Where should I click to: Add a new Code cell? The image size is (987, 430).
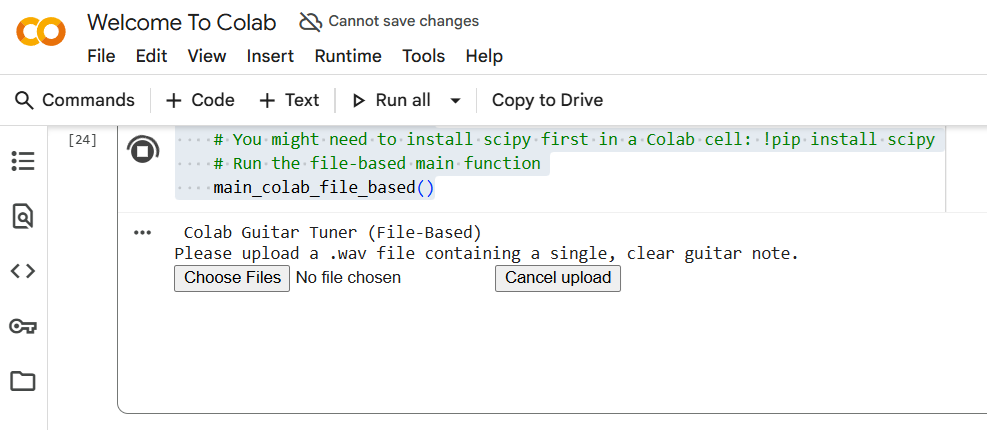(x=200, y=100)
